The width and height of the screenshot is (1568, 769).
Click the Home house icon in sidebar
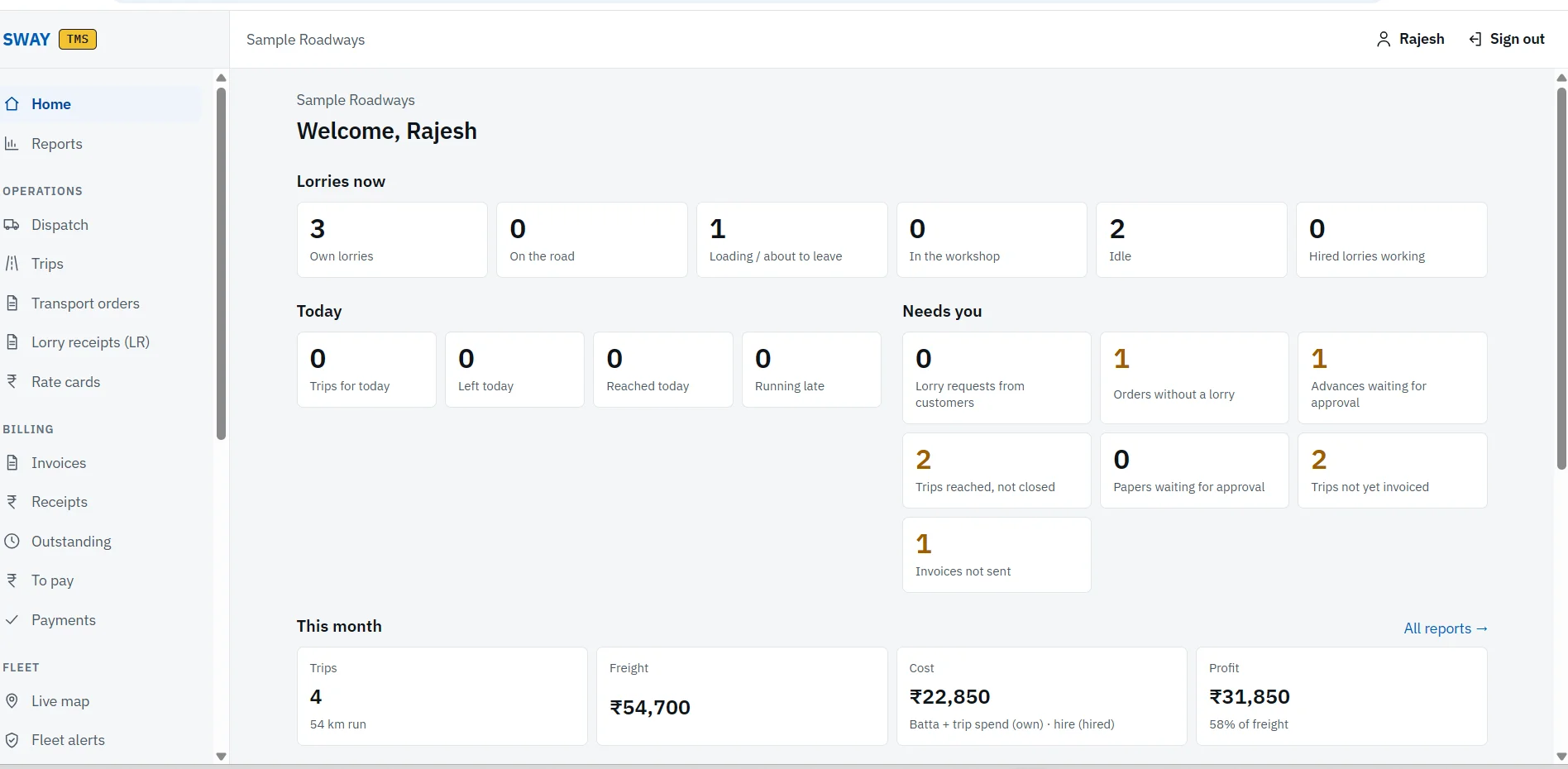click(12, 104)
